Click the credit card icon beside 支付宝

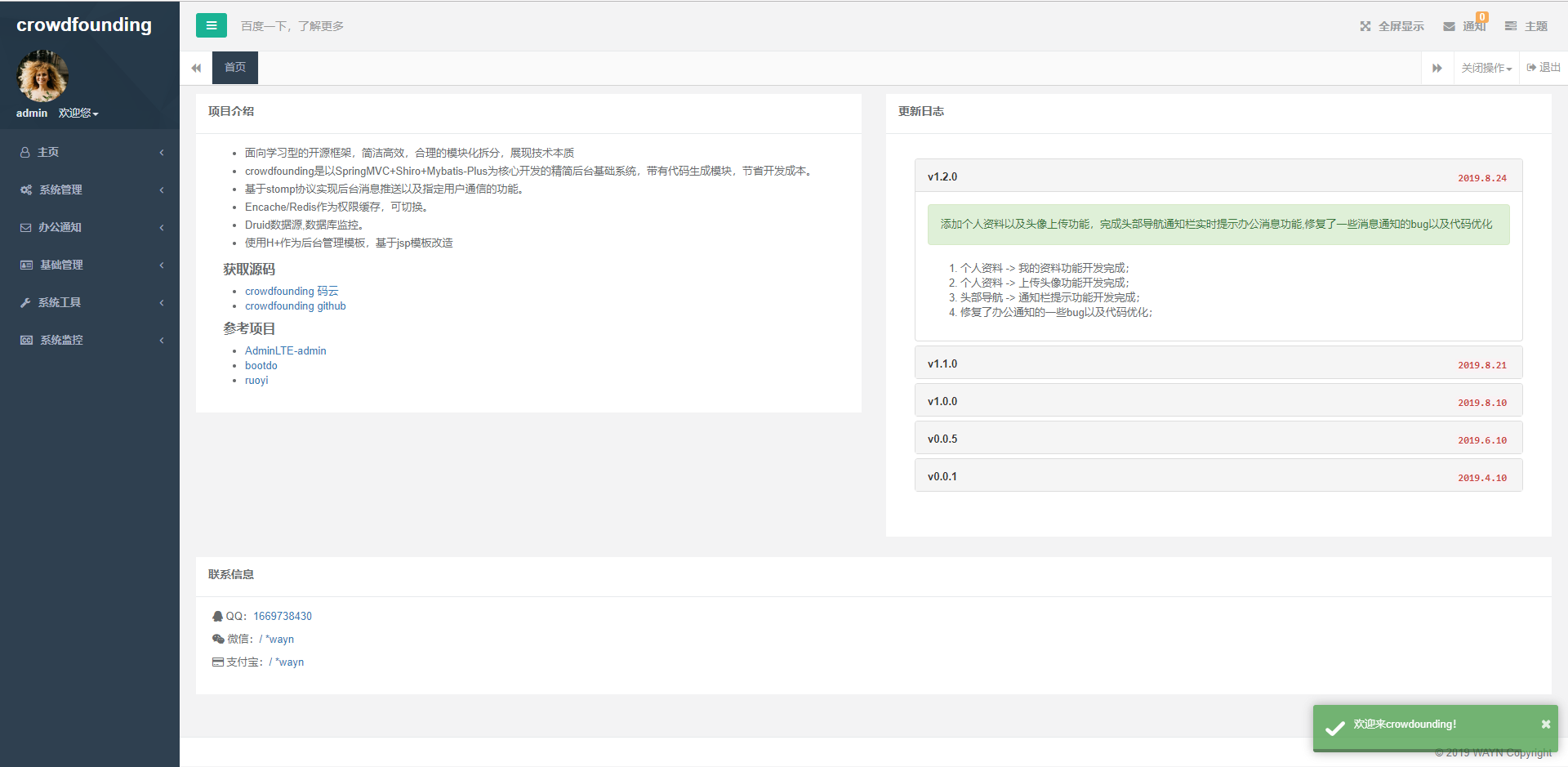(x=218, y=662)
